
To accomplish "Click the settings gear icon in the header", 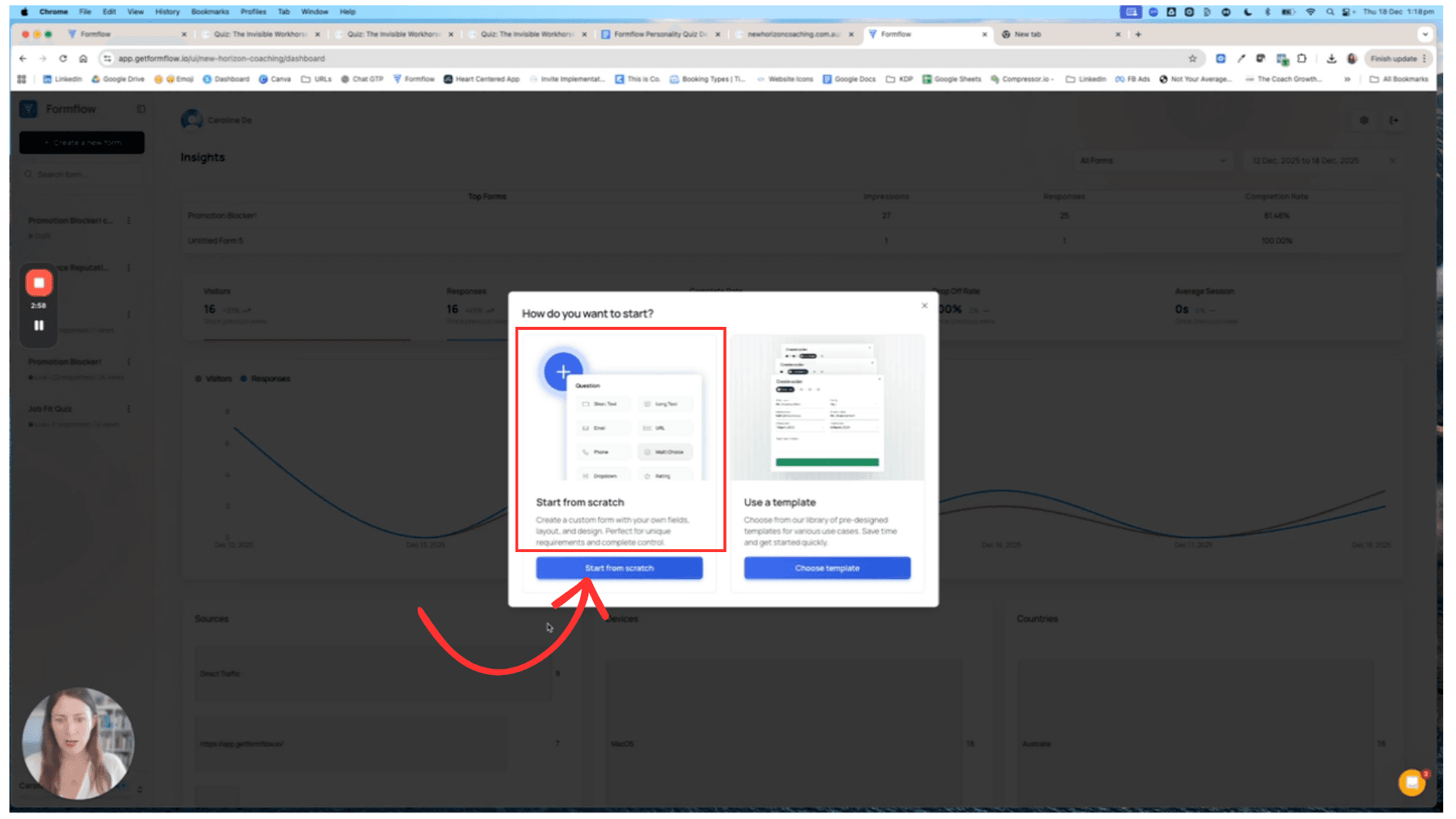I will pyautogui.click(x=1364, y=121).
